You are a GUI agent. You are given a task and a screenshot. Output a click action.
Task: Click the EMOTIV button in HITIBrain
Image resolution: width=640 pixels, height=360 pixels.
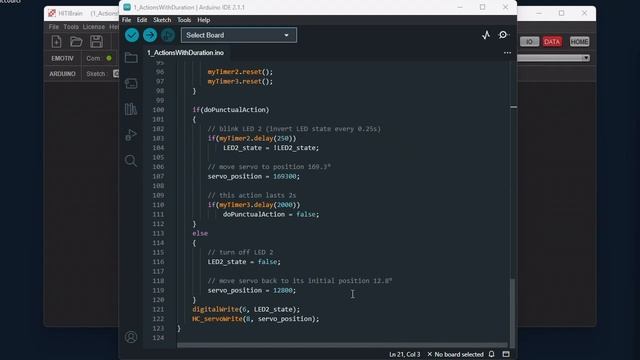(x=62, y=58)
